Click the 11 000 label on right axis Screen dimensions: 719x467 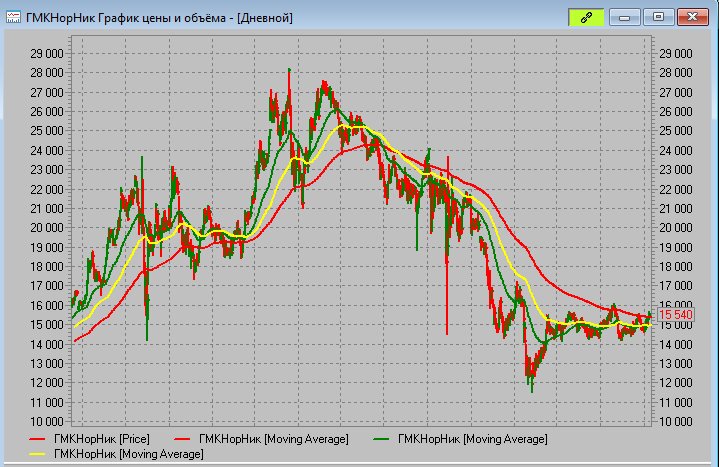(675, 402)
